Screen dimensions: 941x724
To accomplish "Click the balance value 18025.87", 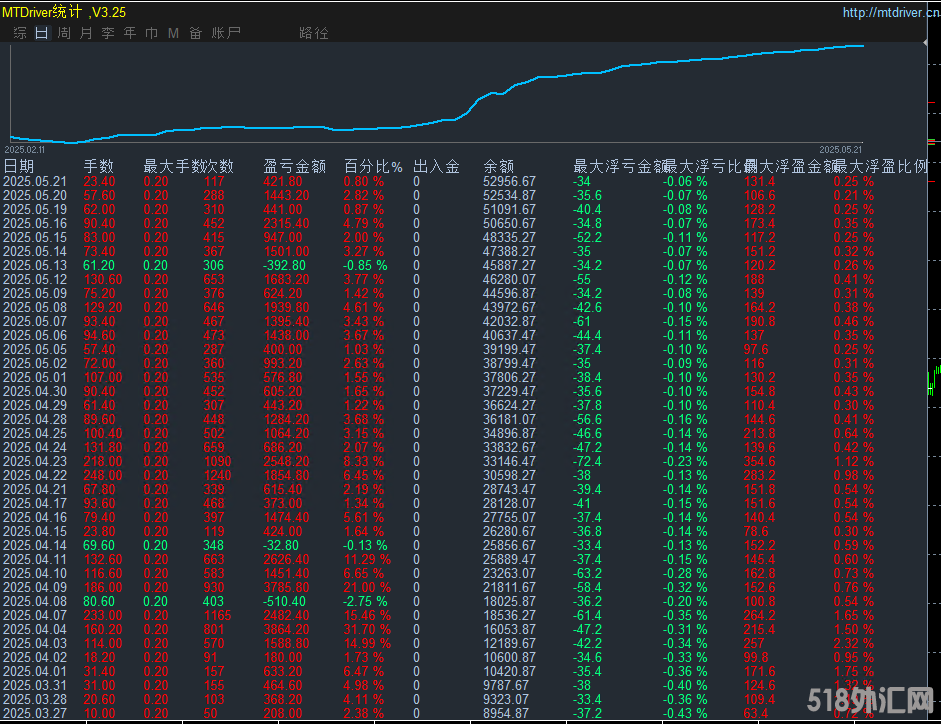I will 510,602.
